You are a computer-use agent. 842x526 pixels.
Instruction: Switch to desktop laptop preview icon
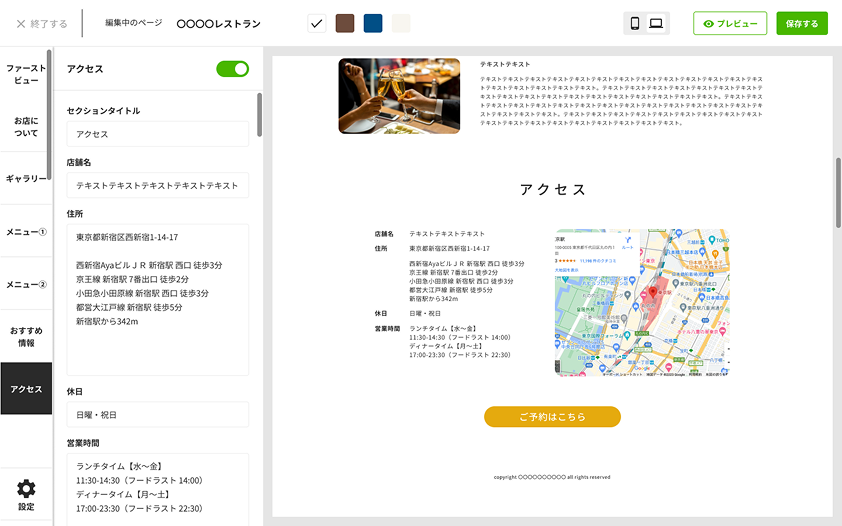click(x=656, y=24)
